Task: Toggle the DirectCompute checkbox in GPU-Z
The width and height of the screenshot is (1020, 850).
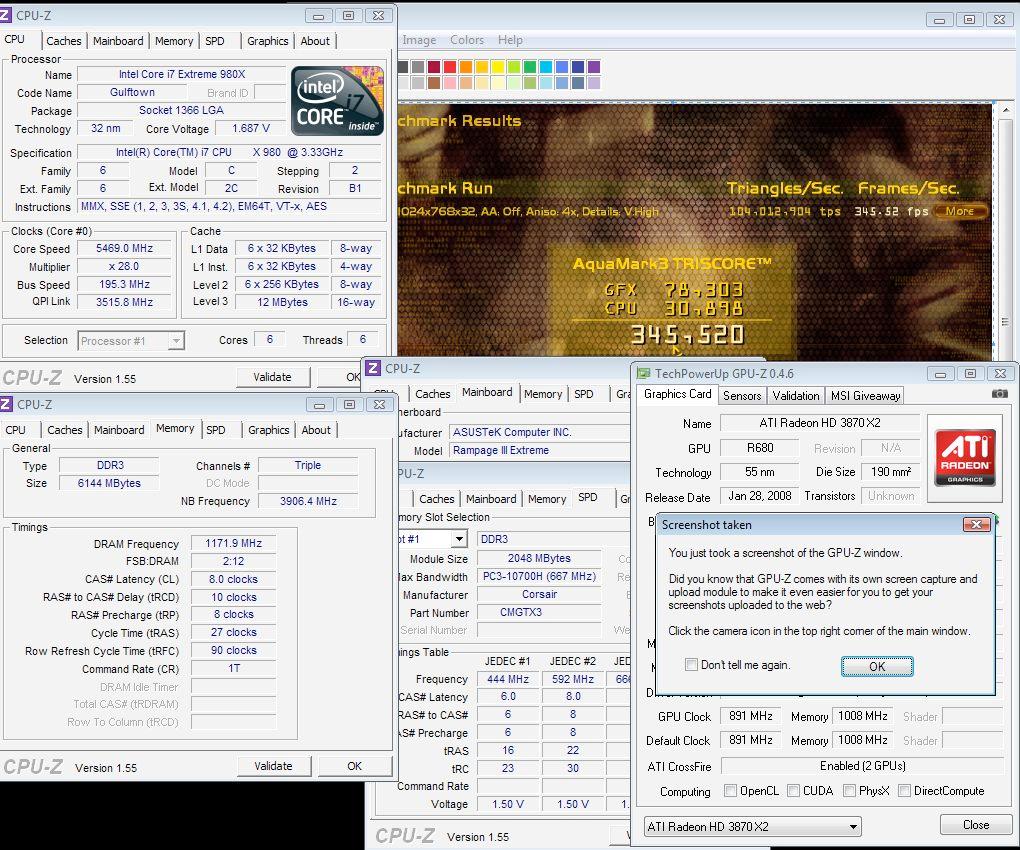Action: tap(904, 791)
